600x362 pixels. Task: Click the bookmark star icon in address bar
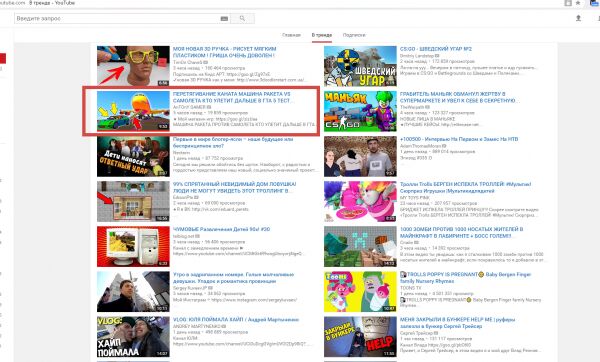(x=578, y=3)
